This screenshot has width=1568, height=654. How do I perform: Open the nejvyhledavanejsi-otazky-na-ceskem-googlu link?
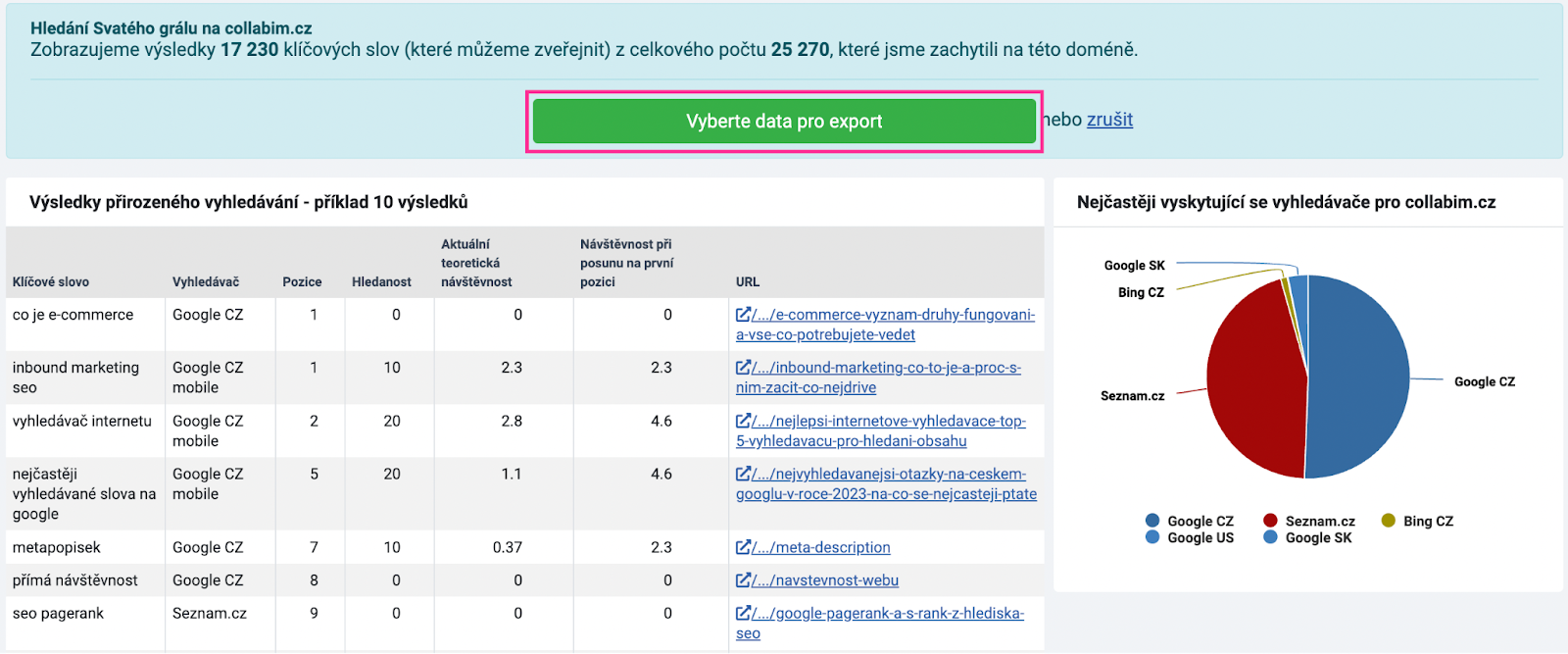(x=887, y=483)
